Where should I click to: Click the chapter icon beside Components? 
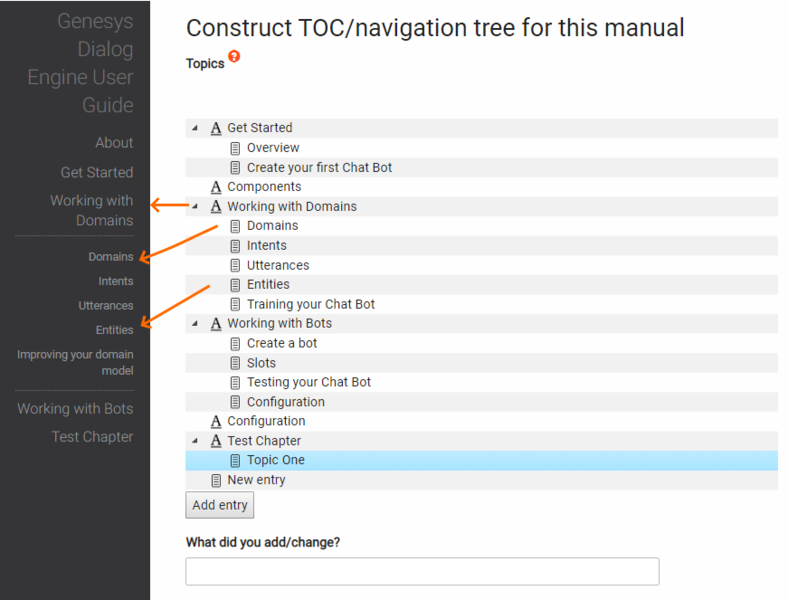pos(216,187)
